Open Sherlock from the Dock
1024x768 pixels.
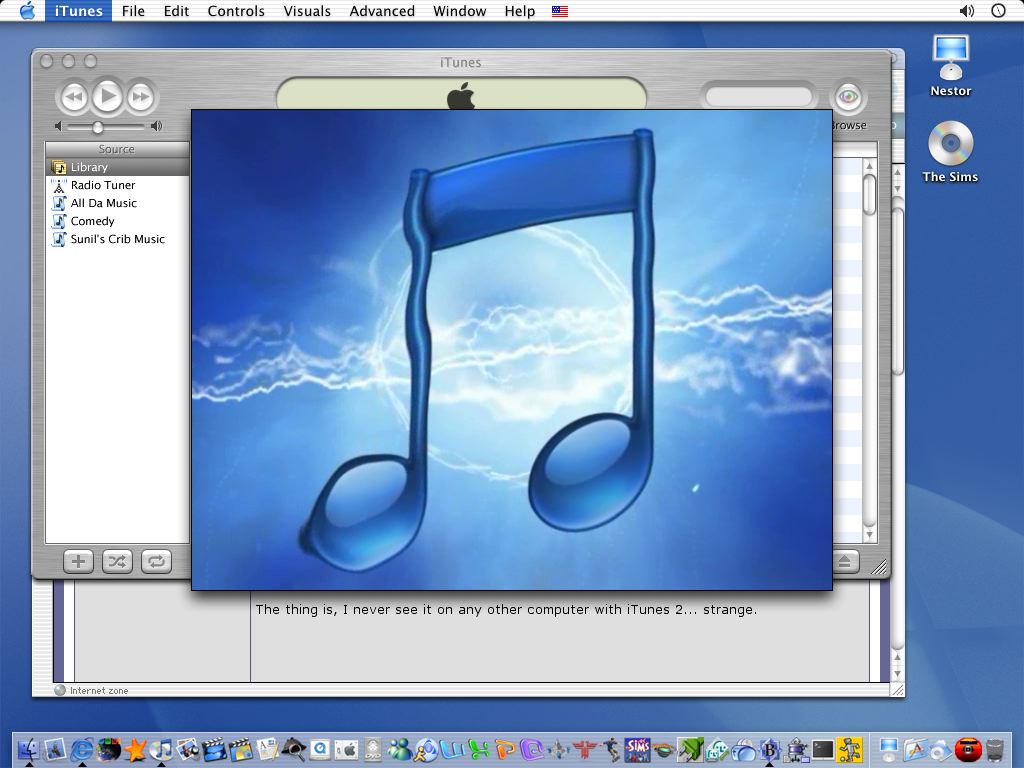click(294, 750)
